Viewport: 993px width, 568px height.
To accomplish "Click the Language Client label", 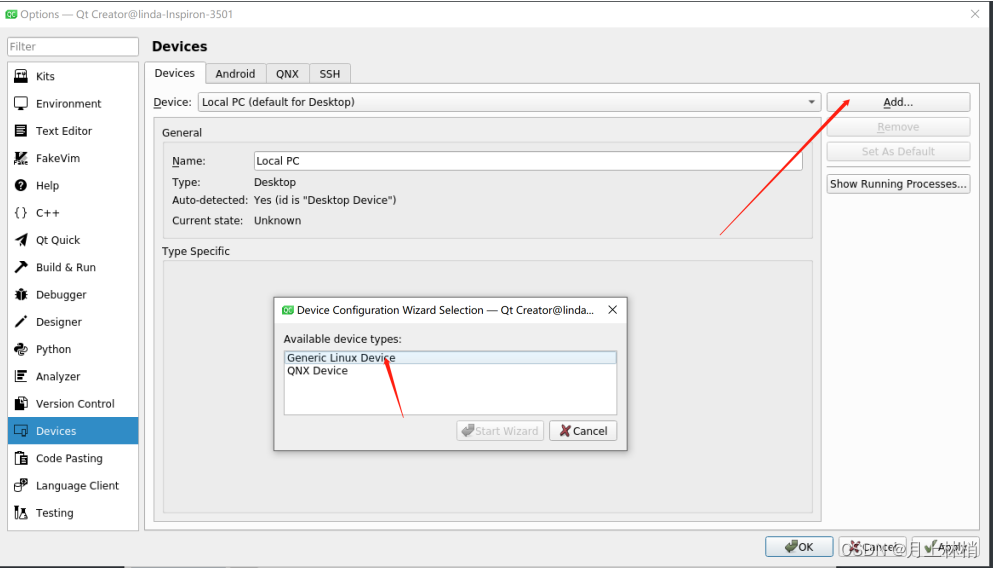I will point(77,485).
